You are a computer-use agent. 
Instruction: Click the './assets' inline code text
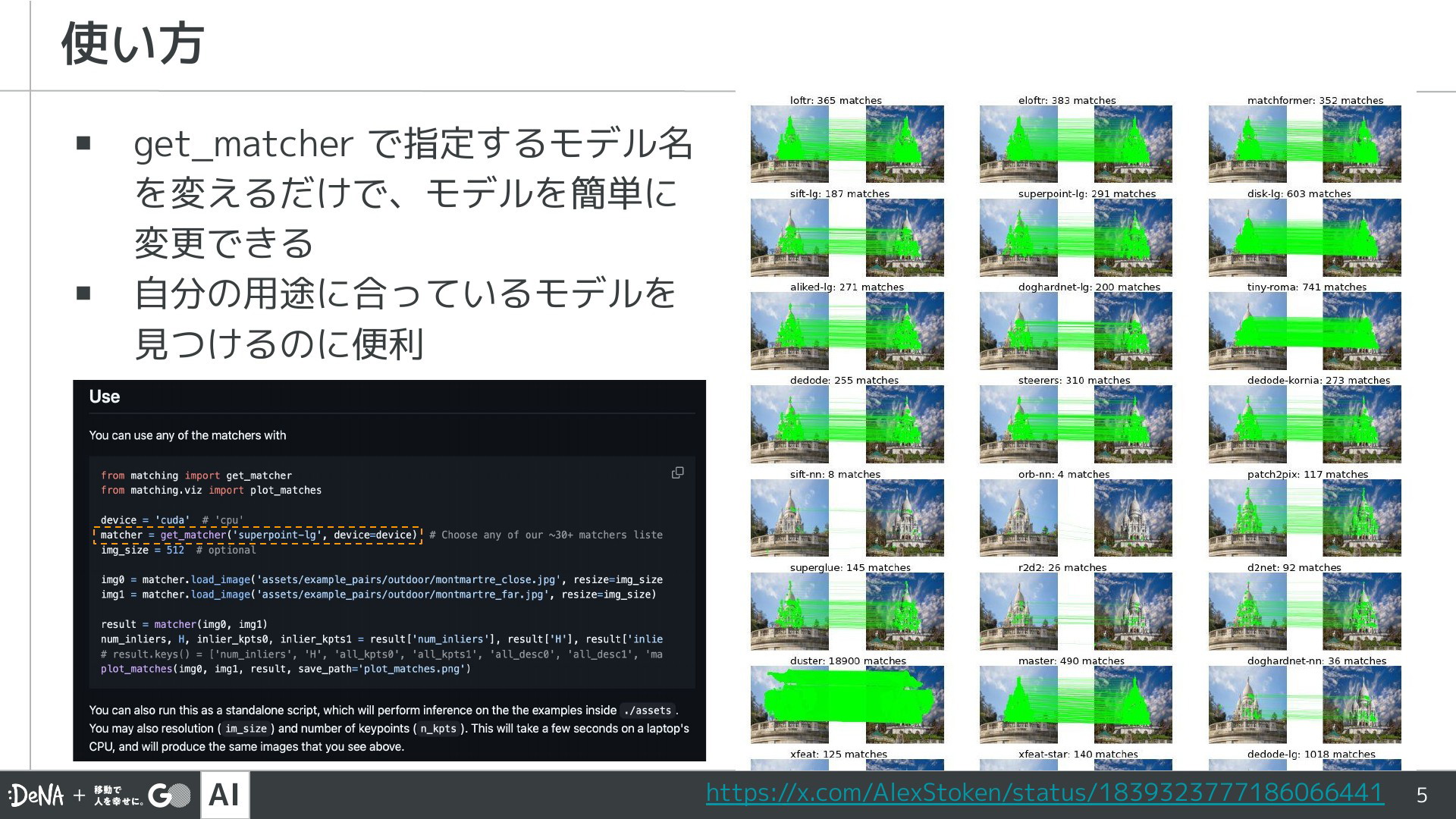(647, 711)
